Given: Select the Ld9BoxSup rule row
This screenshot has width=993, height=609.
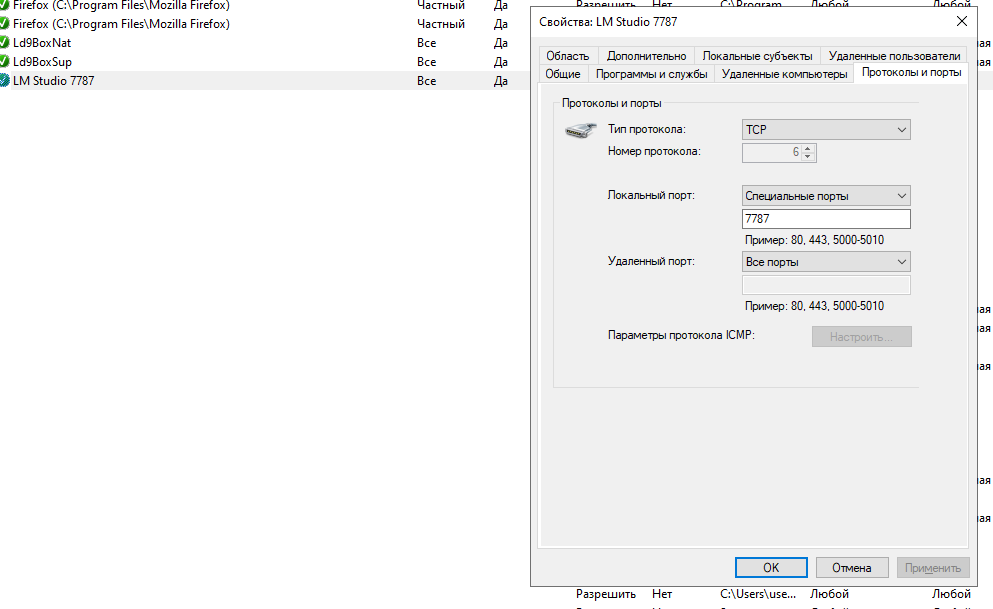Looking at the screenshot, I should point(264,61).
